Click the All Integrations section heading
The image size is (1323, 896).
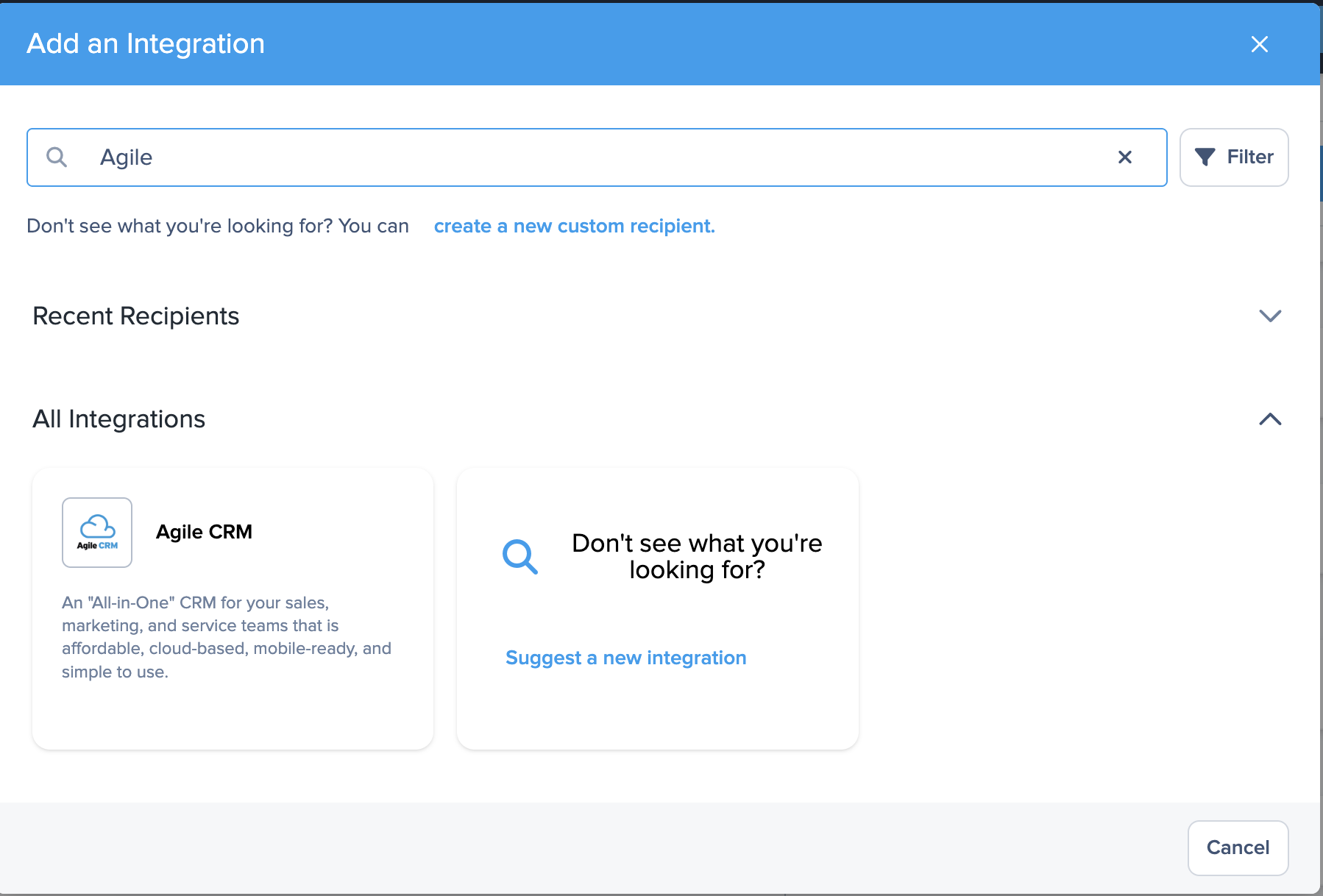coord(119,419)
